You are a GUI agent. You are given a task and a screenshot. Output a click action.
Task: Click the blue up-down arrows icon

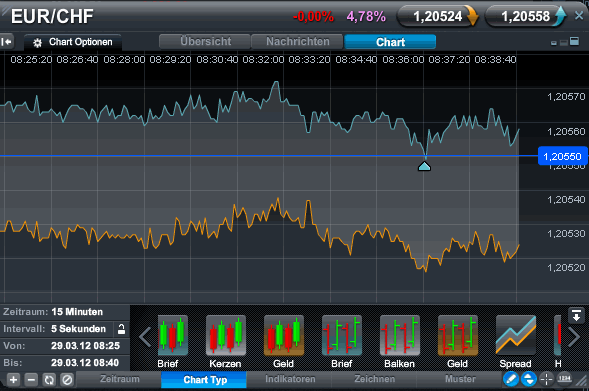point(529,379)
